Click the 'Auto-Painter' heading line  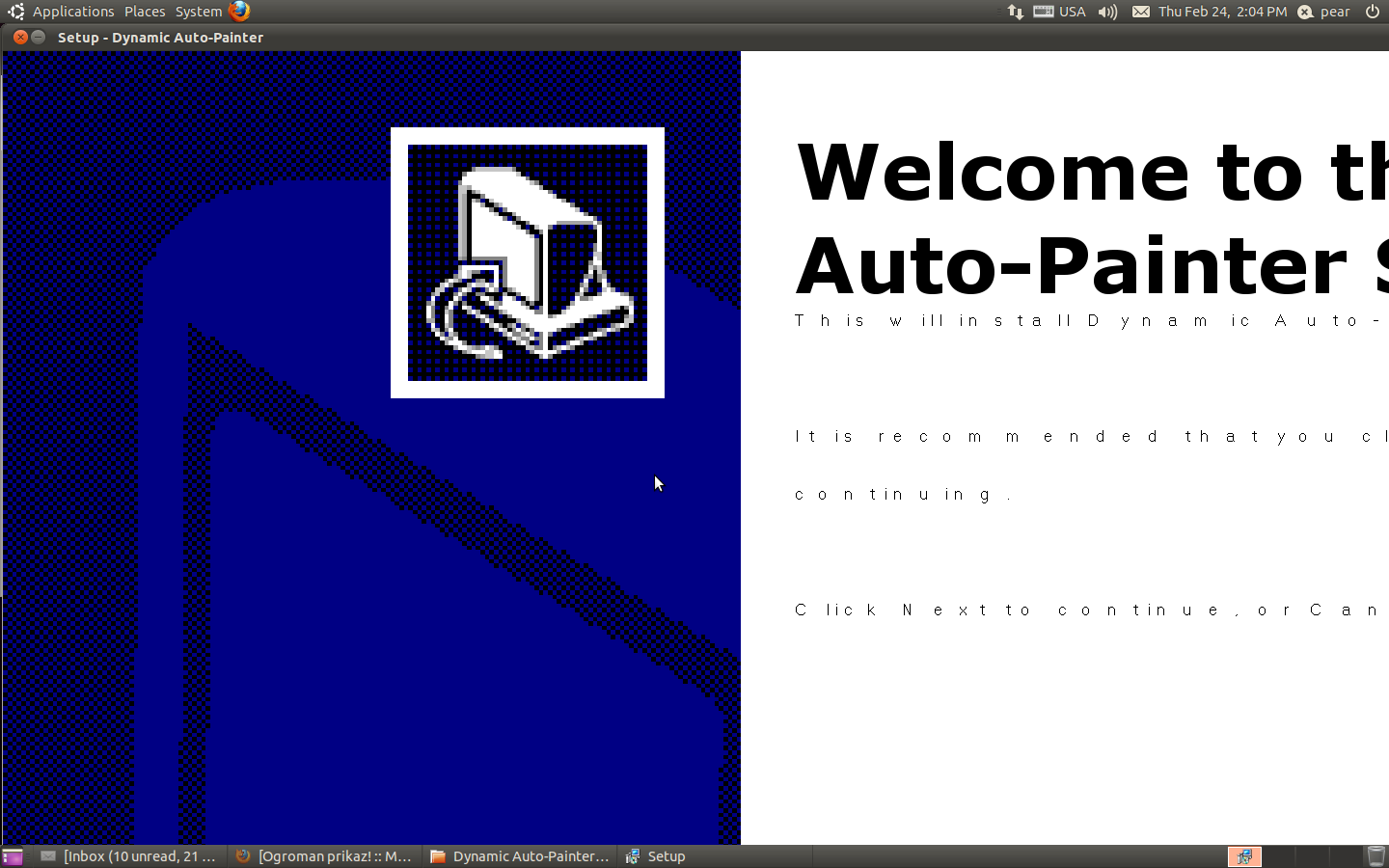pos(1092,265)
